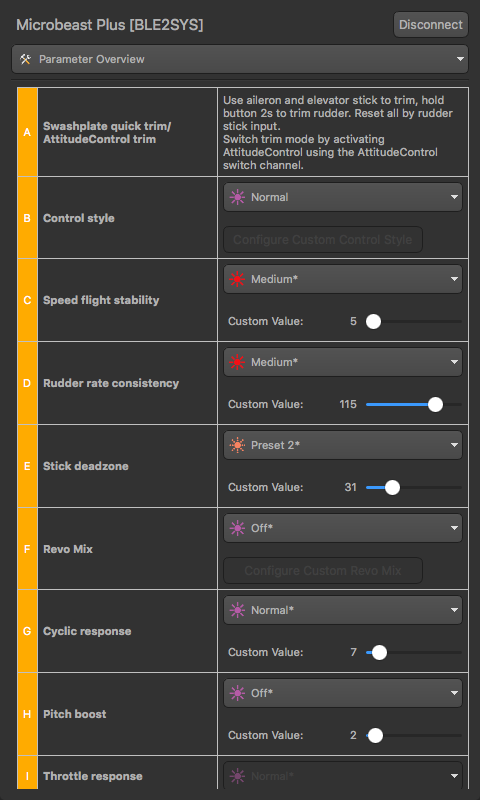Click the Swashplate quick trim label
Screen dimensions: 480x800
click(107, 132)
